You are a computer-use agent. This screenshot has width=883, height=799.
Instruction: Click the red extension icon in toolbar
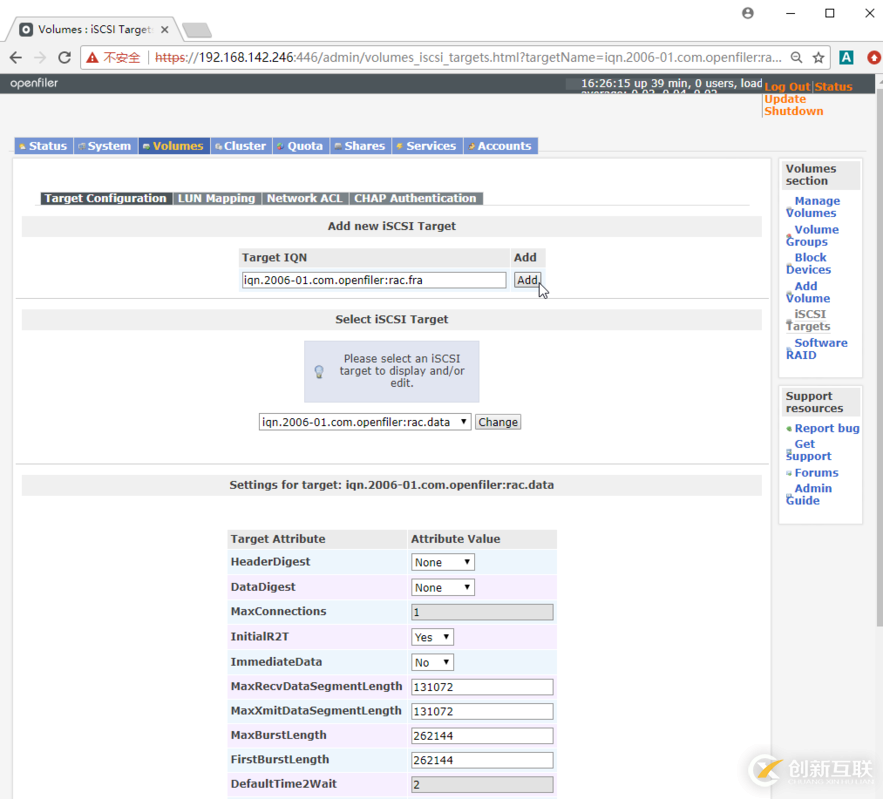coord(874,58)
